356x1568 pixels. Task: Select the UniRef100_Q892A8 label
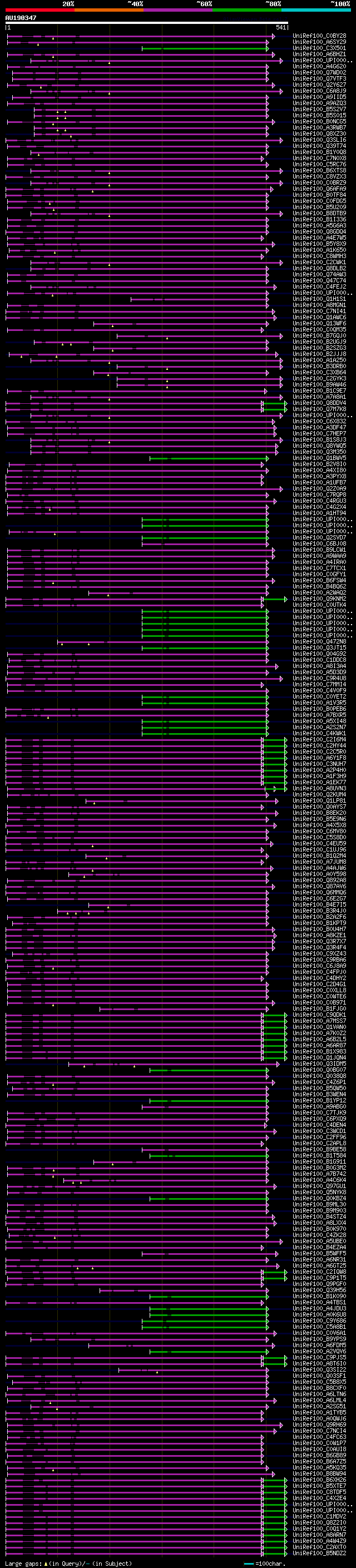tap(319, 879)
